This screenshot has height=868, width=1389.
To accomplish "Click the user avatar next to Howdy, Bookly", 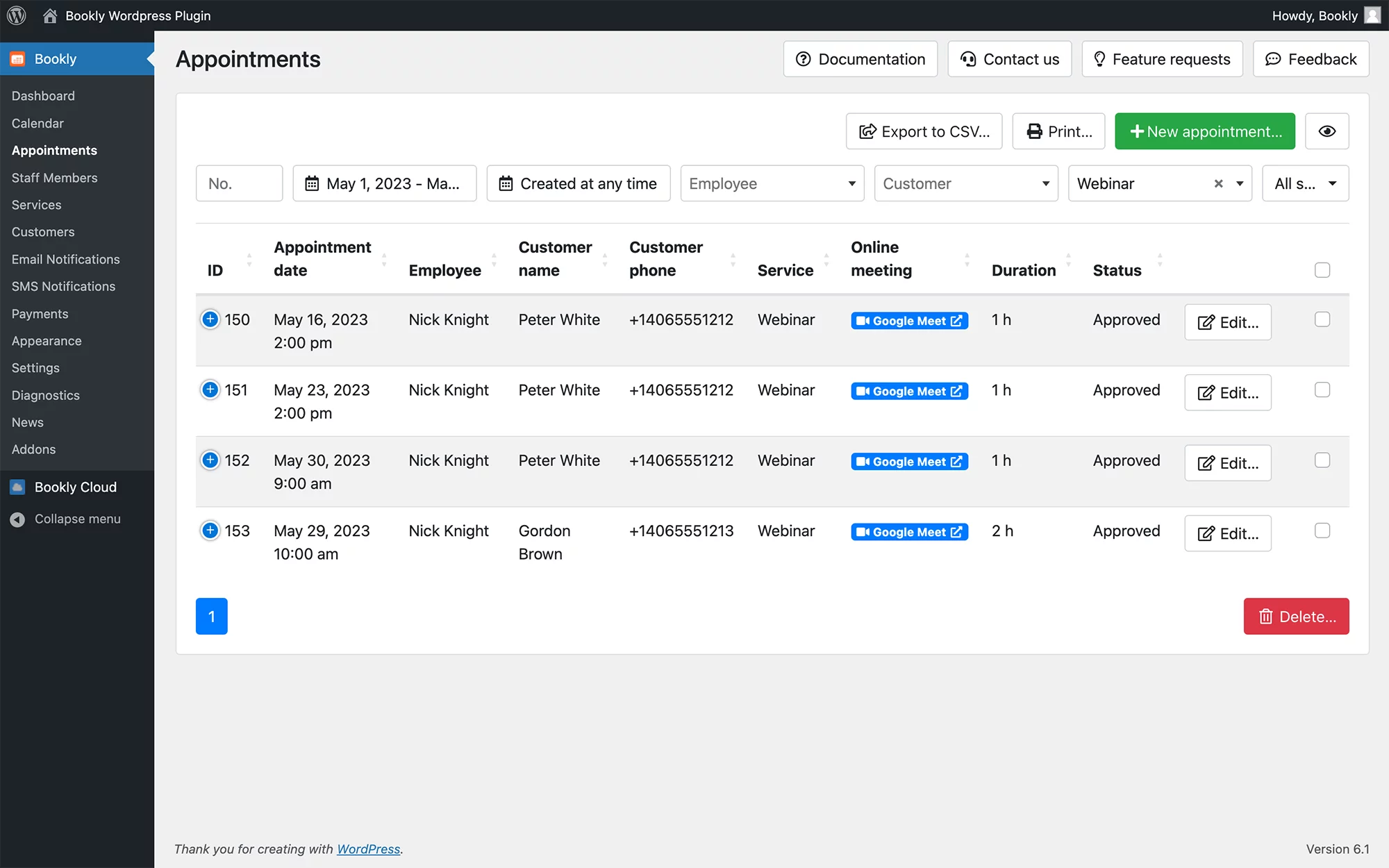I will point(1372,15).
